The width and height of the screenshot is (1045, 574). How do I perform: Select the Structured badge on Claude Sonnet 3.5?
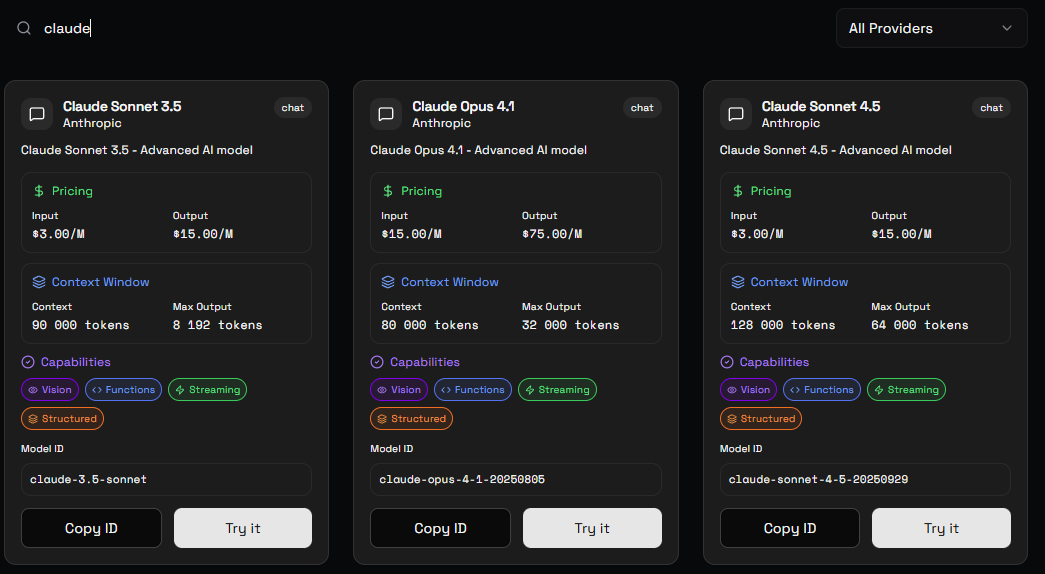pyautogui.click(x=63, y=419)
